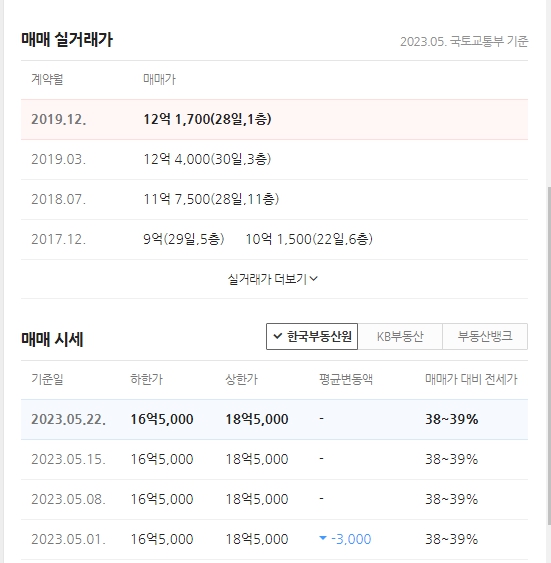
Task: Click the 기준일 column header
Action: pyautogui.click(x=47, y=379)
